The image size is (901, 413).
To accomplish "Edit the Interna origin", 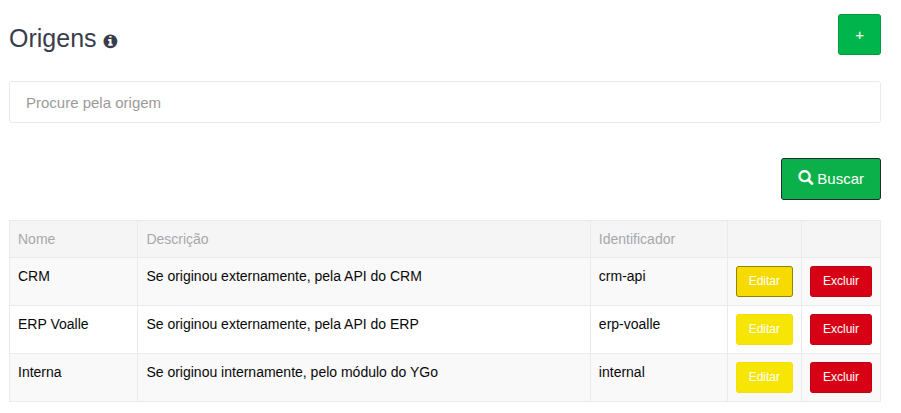I will (x=764, y=377).
